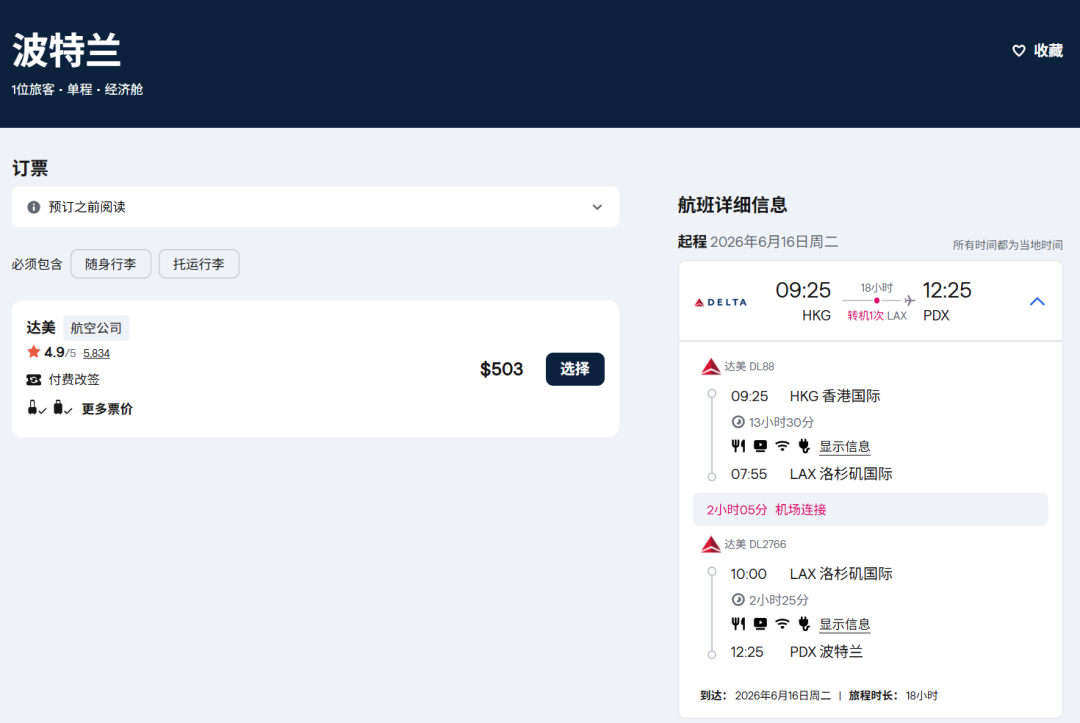Image resolution: width=1080 pixels, height=723 pixels.
Task: Click the heart icon next to 收藏
Action: click(x=1019, y=51)
